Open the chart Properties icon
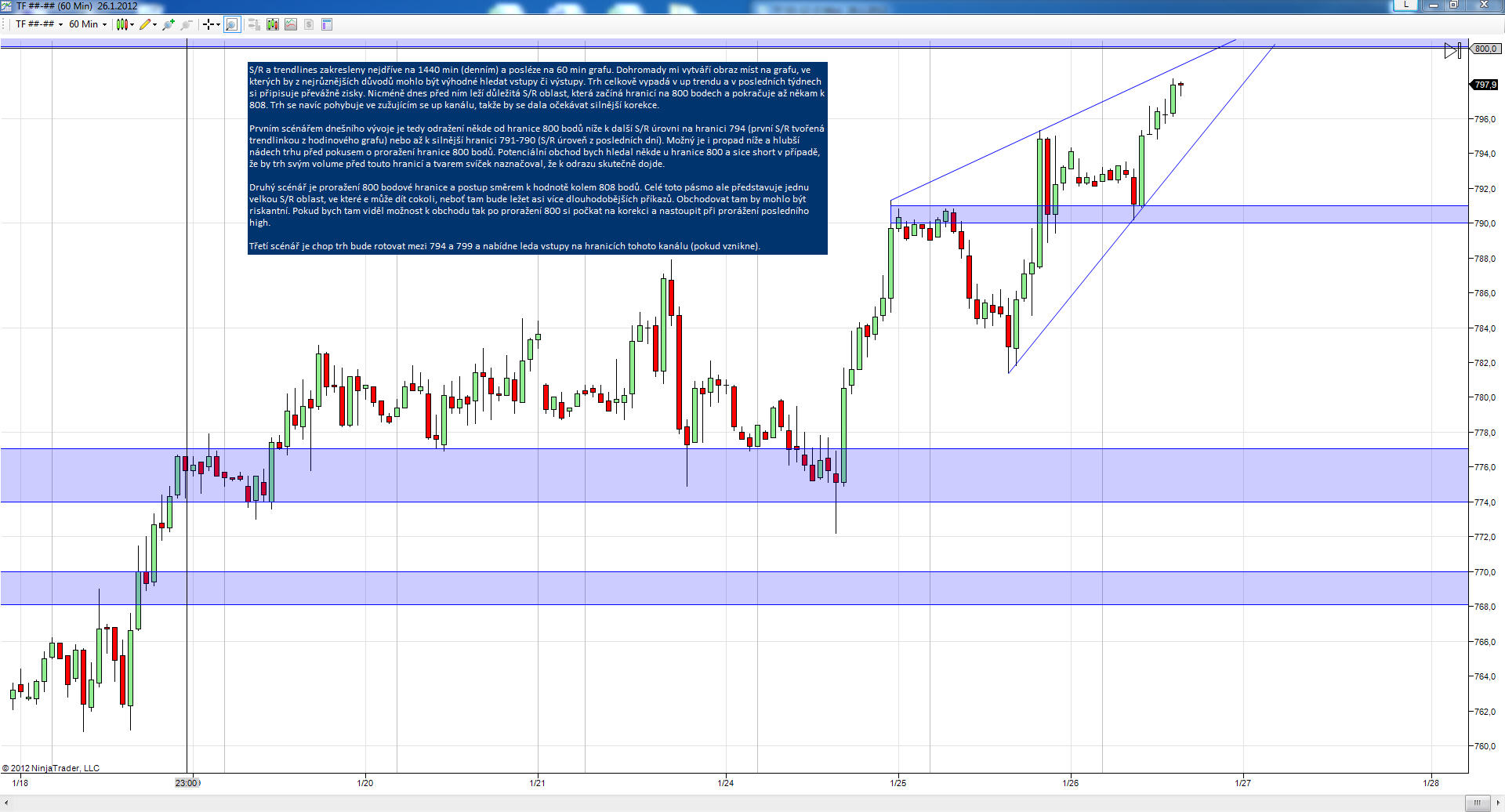The height and width of the screenshot is (812, 1505). (x=328, y=24)
